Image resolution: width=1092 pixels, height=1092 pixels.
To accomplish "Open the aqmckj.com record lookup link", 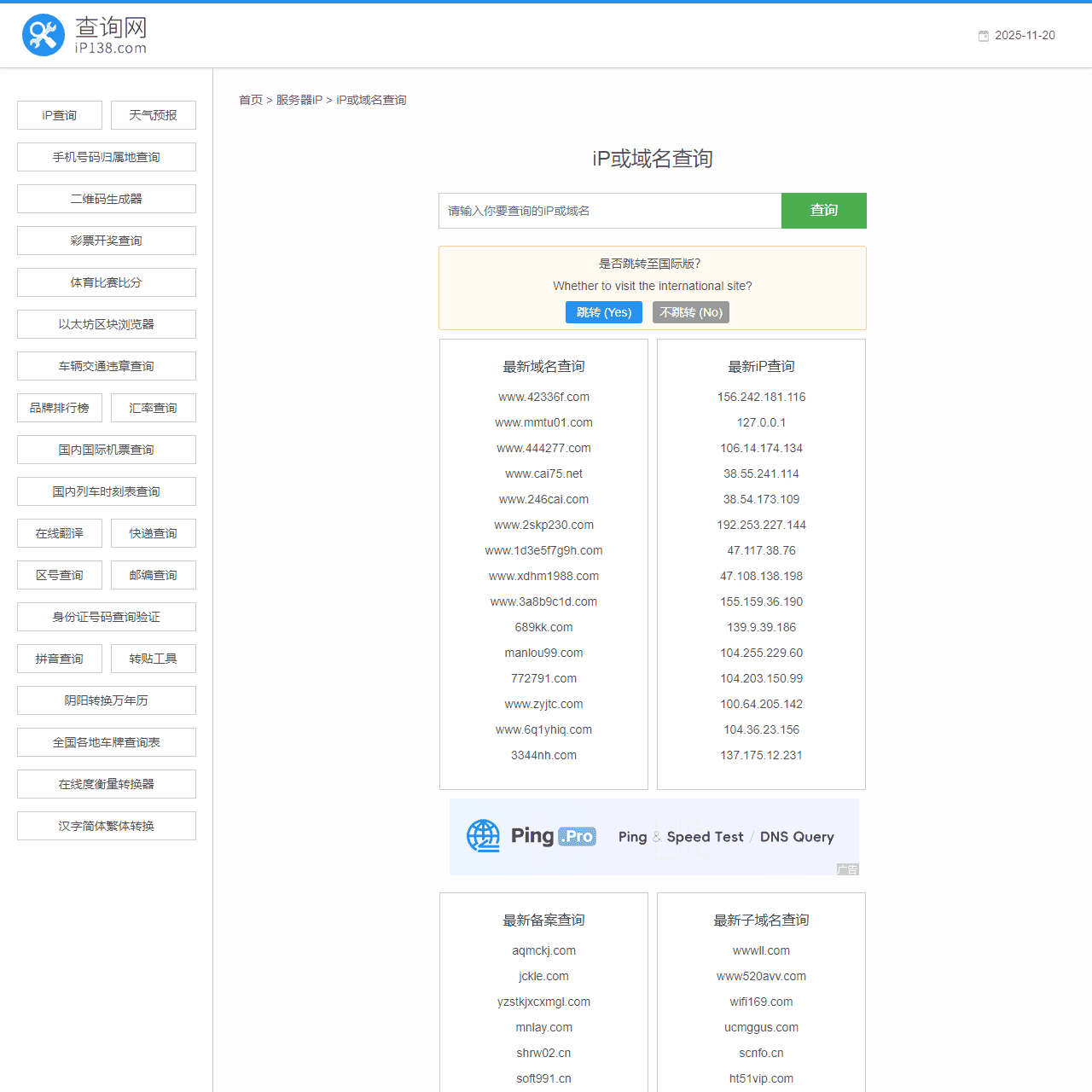I will tap(543, 950).
